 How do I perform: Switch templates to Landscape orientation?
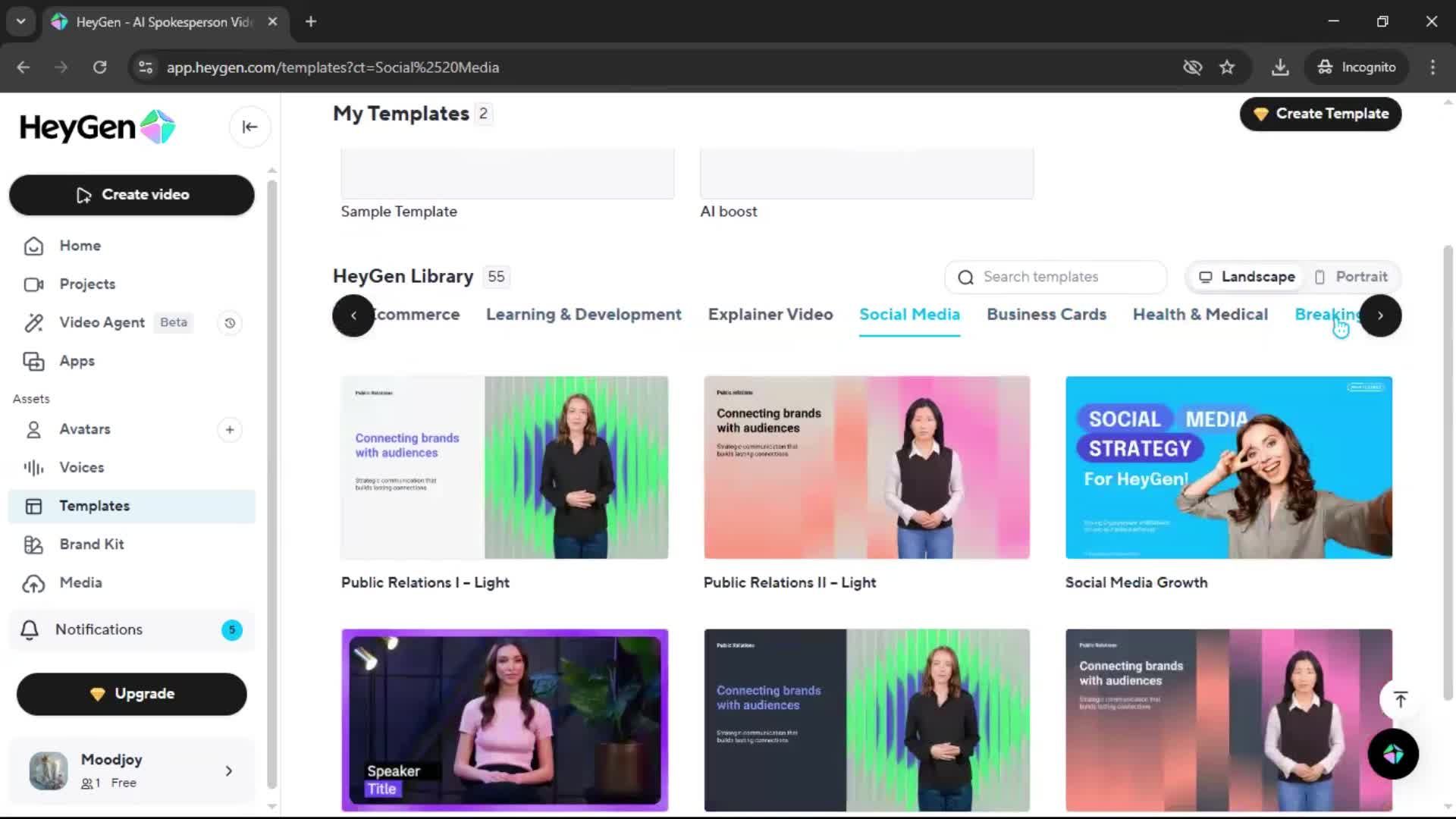1247,277
